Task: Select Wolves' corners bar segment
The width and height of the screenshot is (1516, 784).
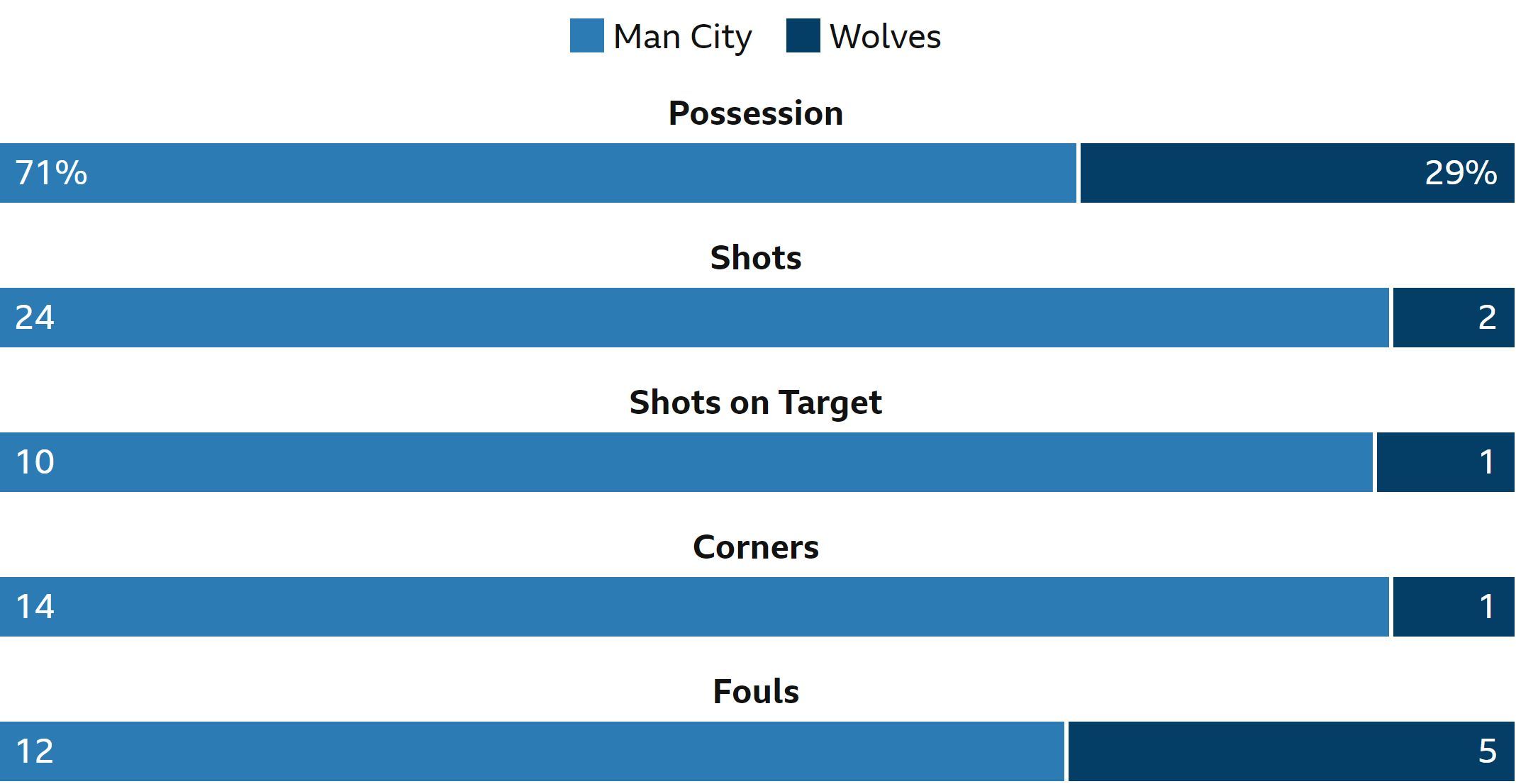Action: pyautogui.click(x=1454, y=607)
